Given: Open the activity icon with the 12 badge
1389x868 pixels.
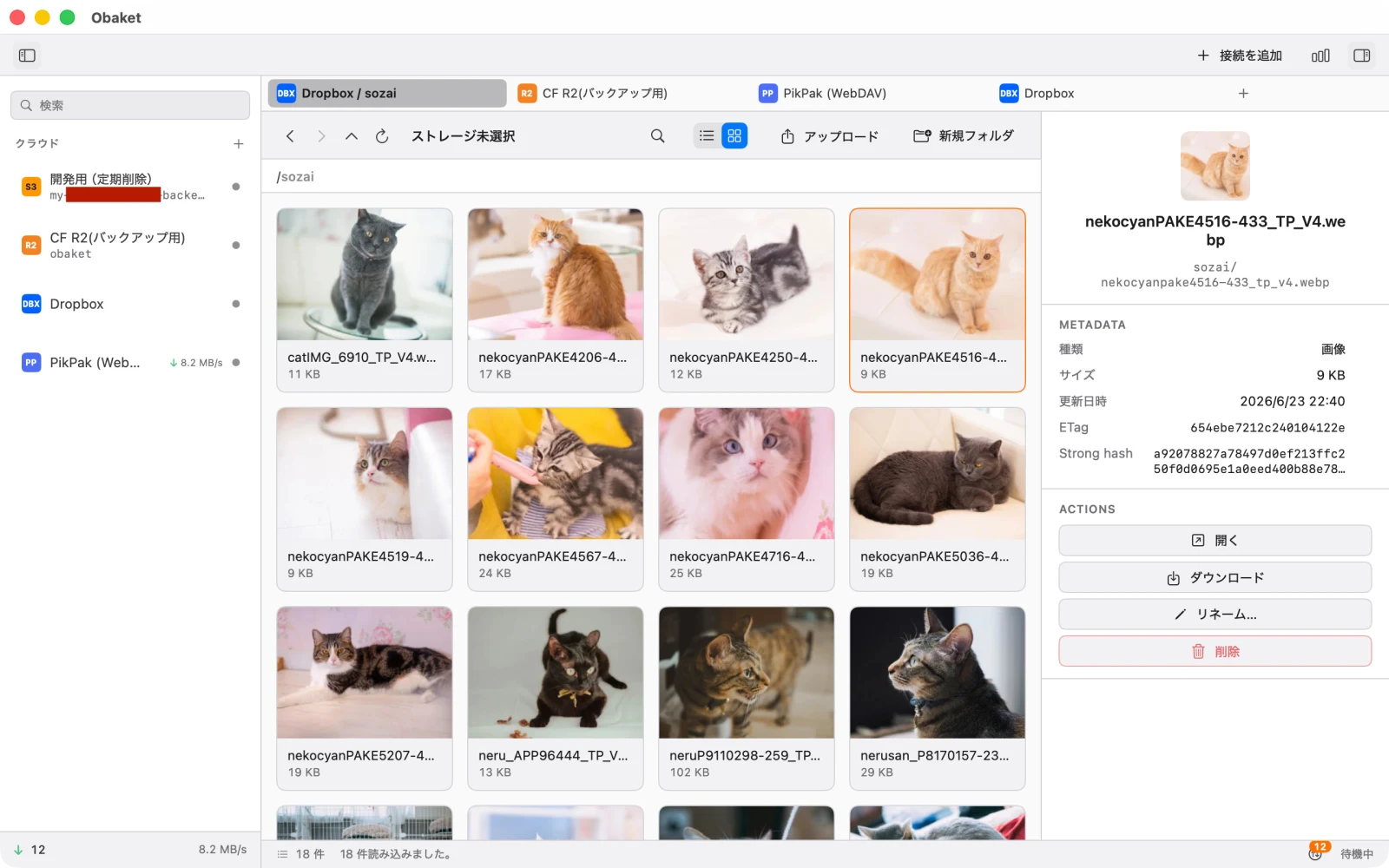Looking at the screenshot, I should (1316, 852).
